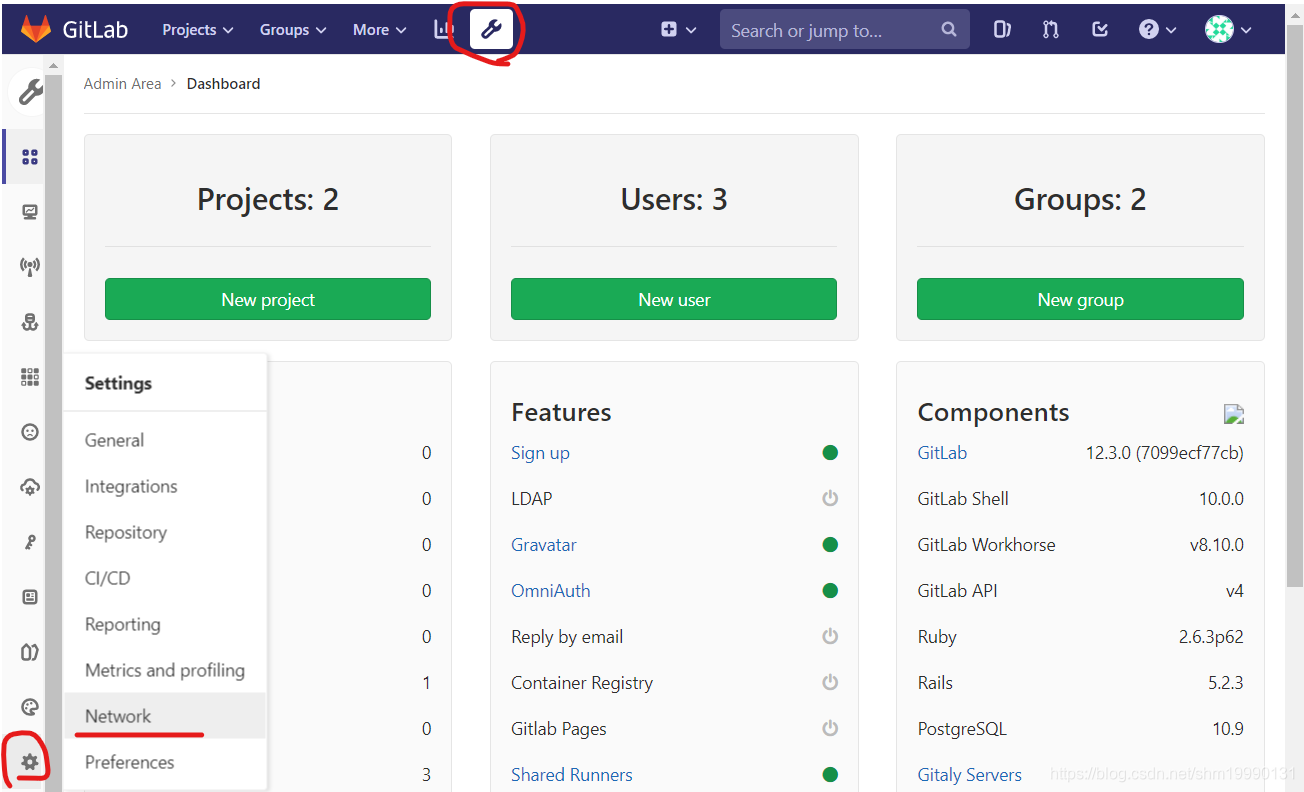Expand the Projects dropdown in top bar

198,30
